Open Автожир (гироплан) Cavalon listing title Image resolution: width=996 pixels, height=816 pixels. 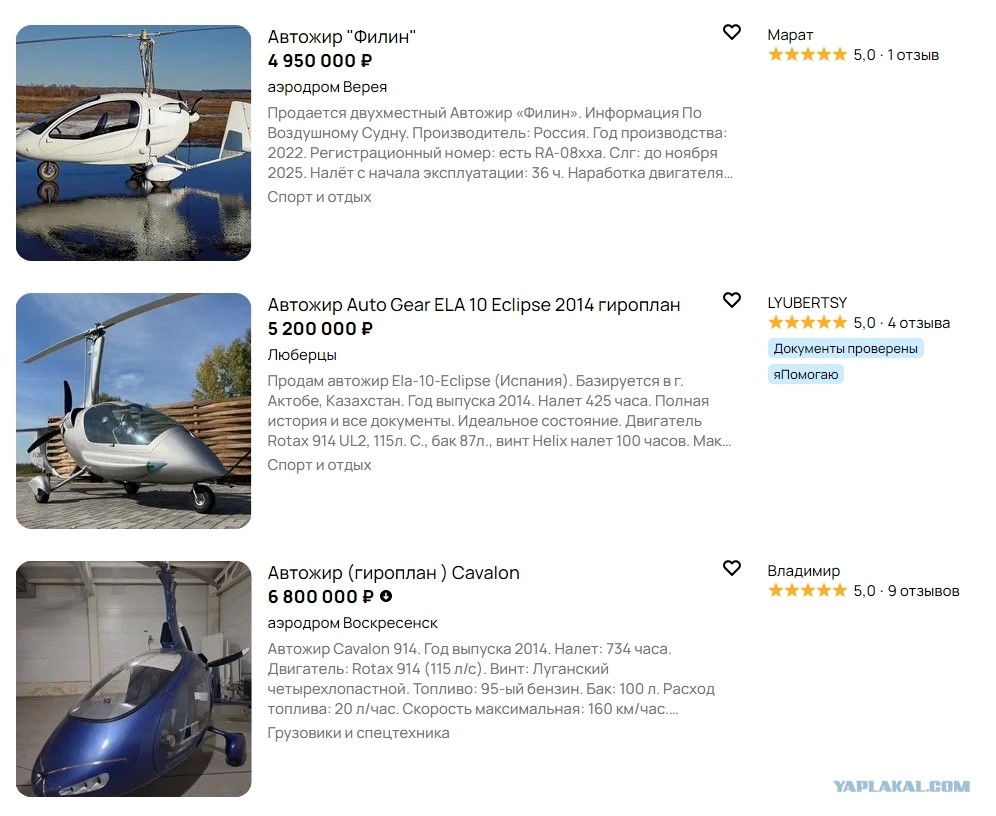[x=393, y=573]
